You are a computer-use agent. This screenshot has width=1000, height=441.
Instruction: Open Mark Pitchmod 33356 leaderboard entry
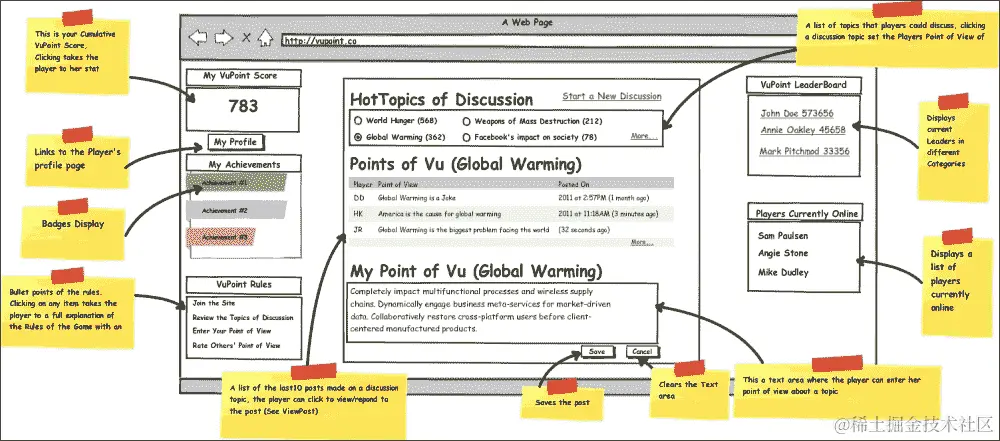point(805,151)
